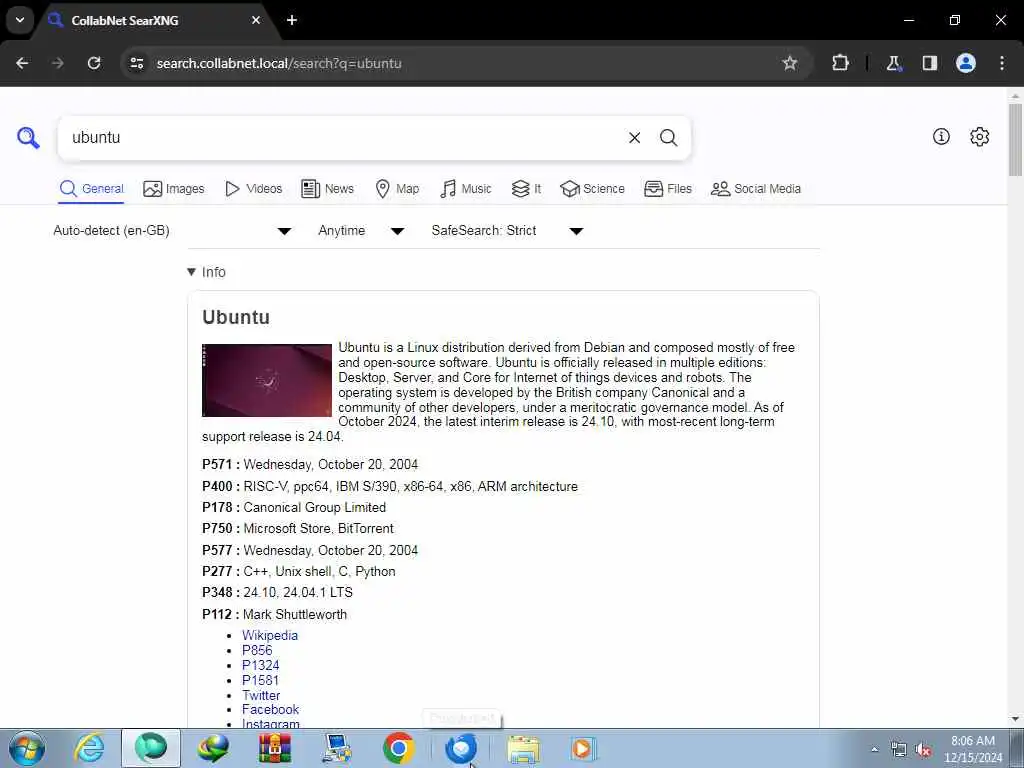Select the 'Canonical Group Limited' text
Image resolution: width=1024 pixels, height=768 pixels.
pos(315,507)
